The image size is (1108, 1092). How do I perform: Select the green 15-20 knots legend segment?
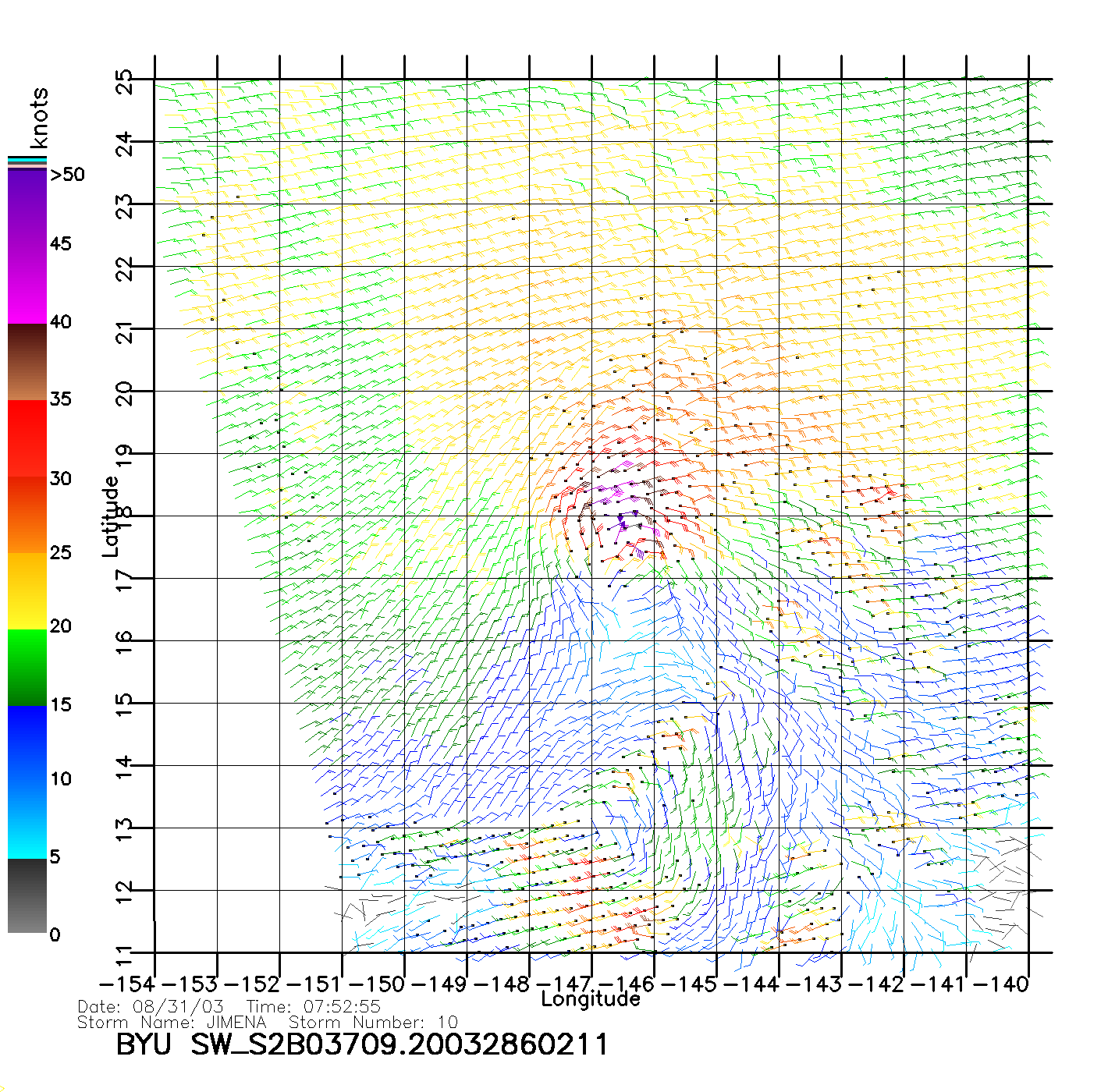pyautogui.click(x=27, y=667)
